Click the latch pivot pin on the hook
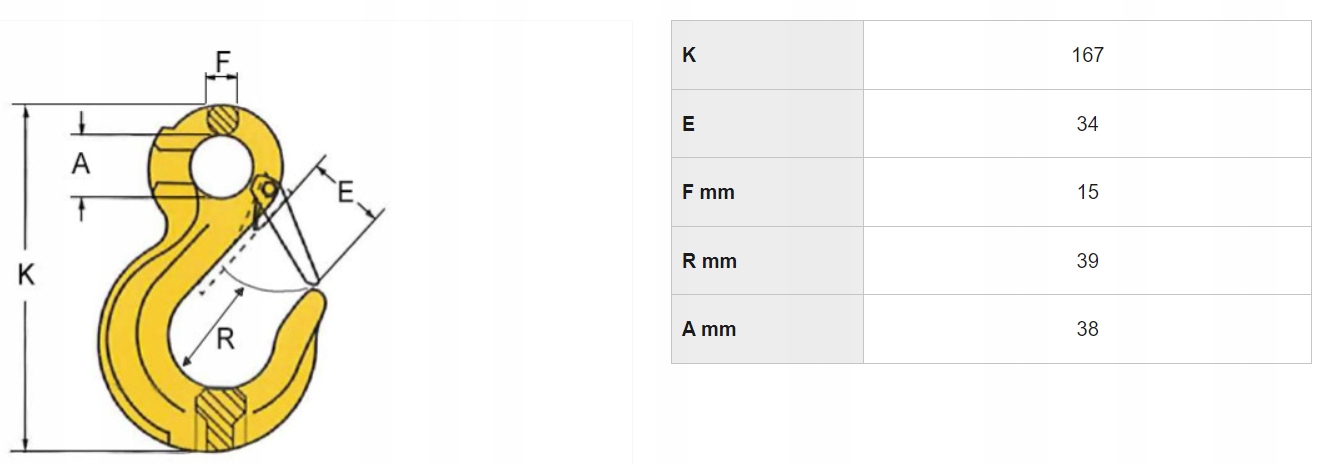This screenshot has width=1319, height=464. [x=265, y=187]
